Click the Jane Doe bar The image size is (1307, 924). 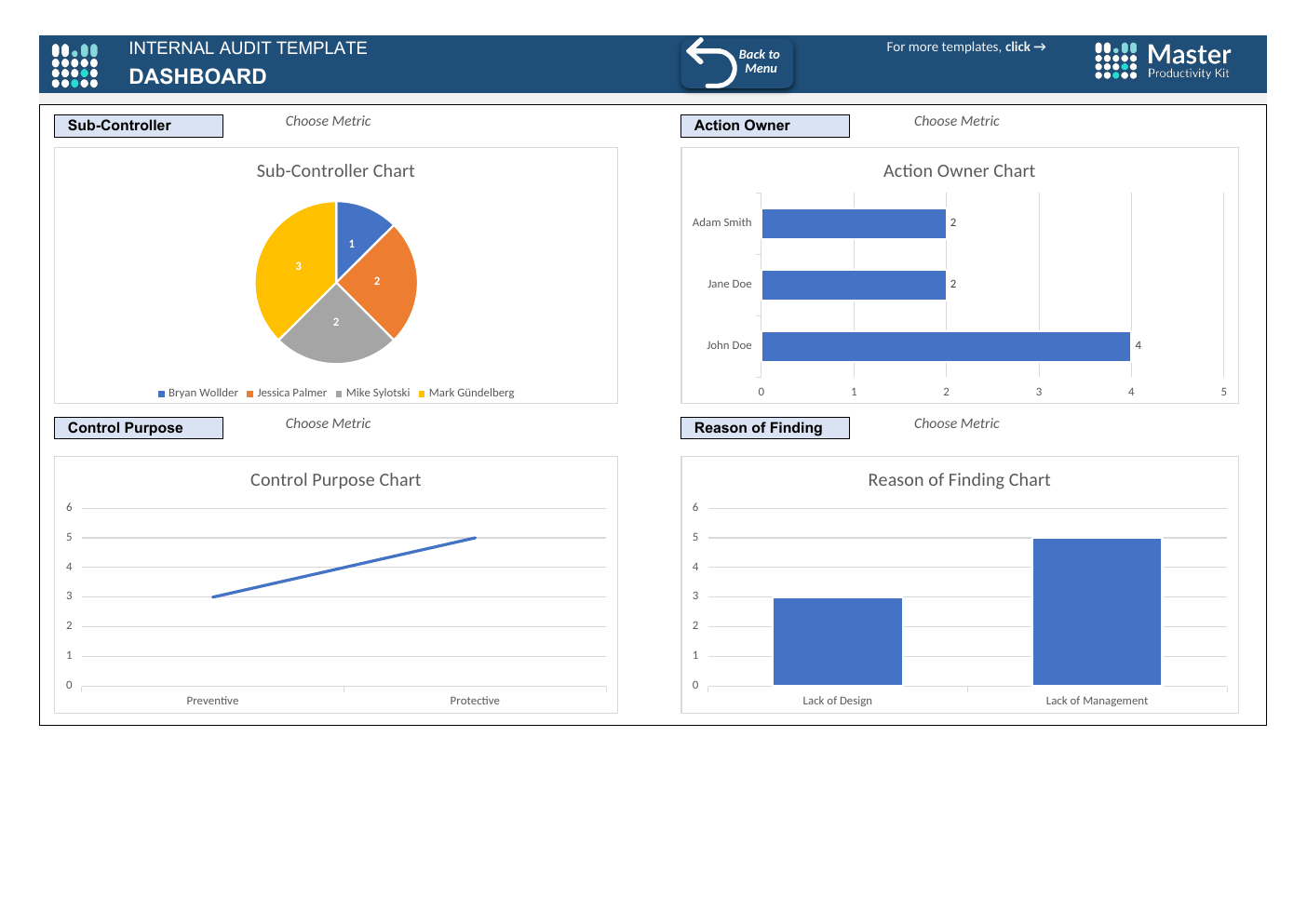(854, 285)
